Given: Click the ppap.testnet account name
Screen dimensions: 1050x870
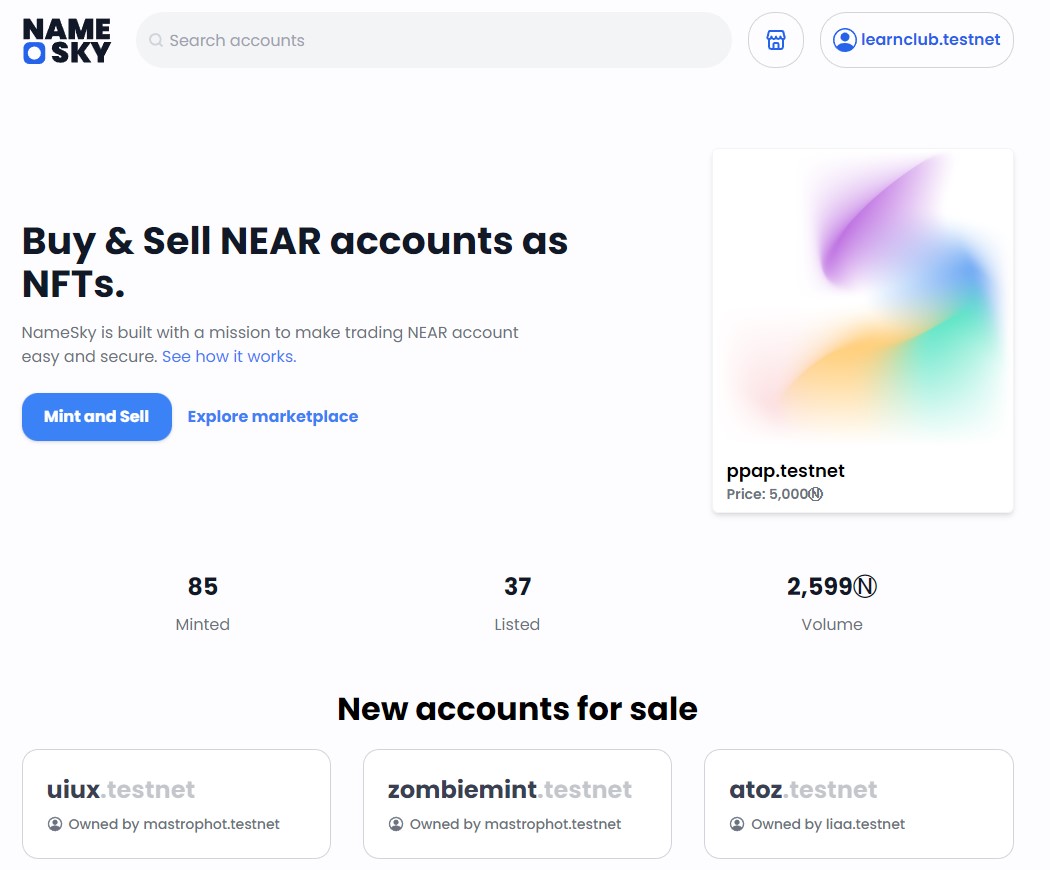Looking at the screenshot, I should (785, 471).
